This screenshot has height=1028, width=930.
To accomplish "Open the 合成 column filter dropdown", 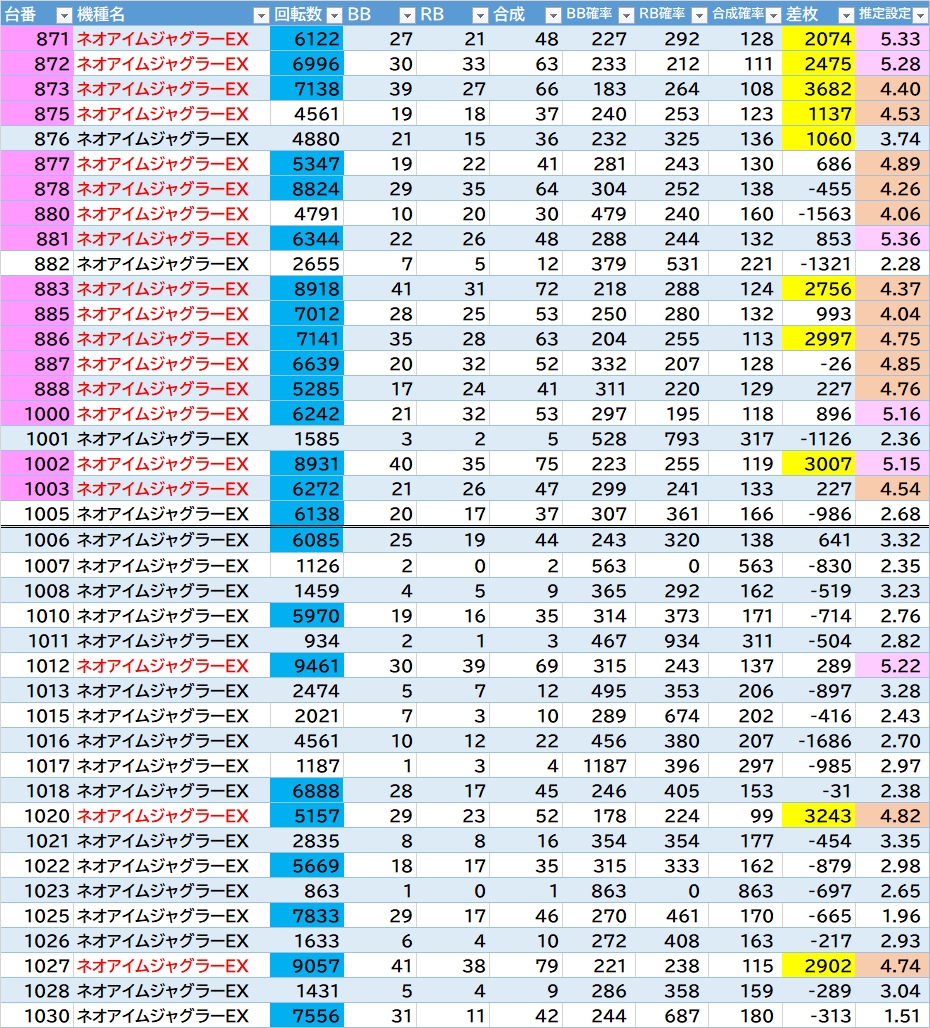I will (x=553, y=15).
